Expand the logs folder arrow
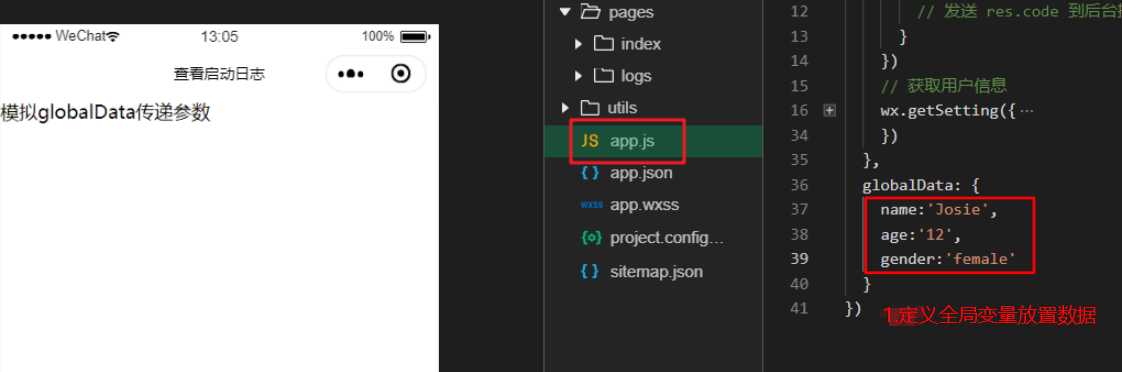The width and height of the screenshot is (1122, 372). [x=578, y=76]
